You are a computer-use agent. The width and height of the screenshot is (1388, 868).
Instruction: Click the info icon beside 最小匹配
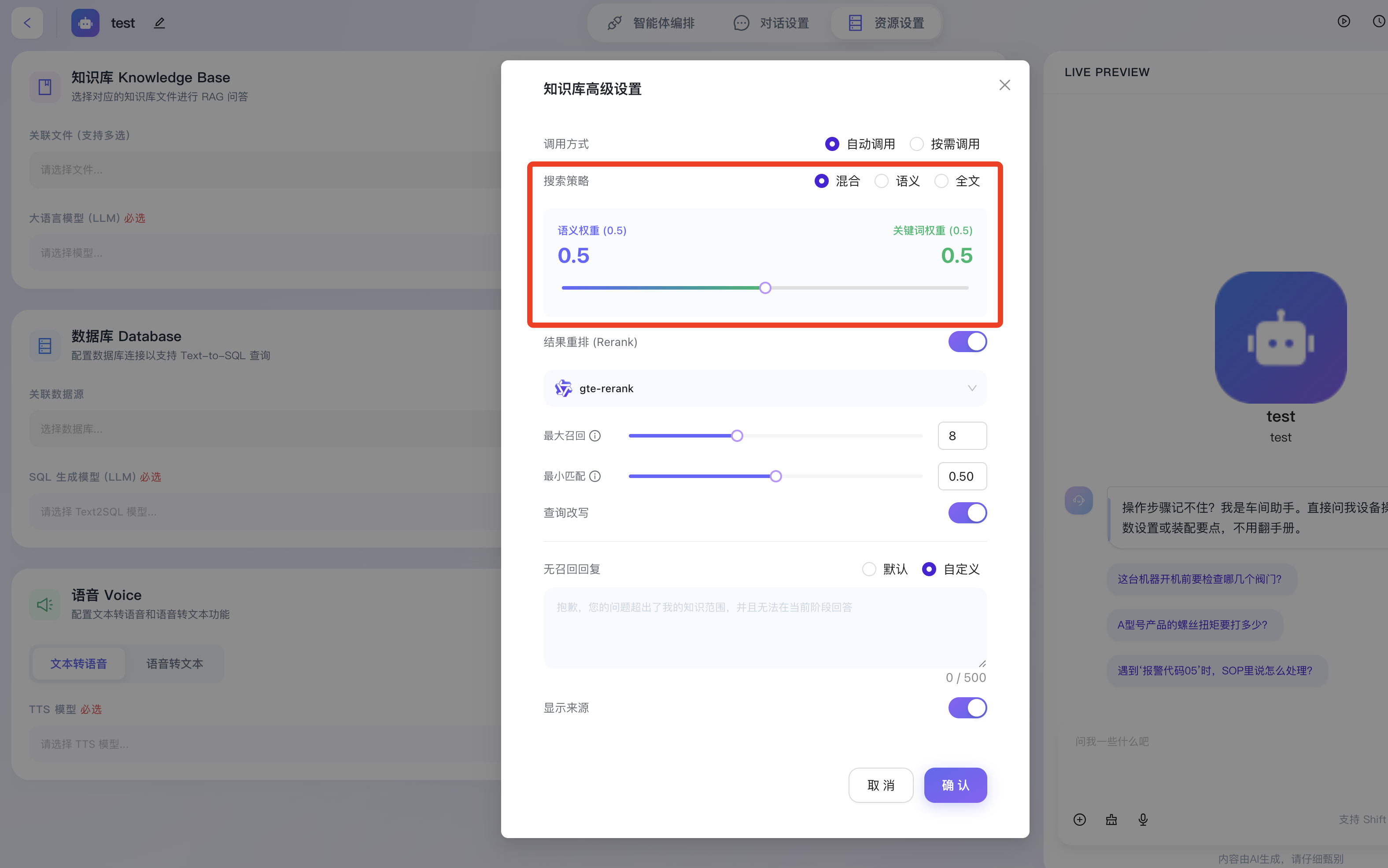point(595,476)
